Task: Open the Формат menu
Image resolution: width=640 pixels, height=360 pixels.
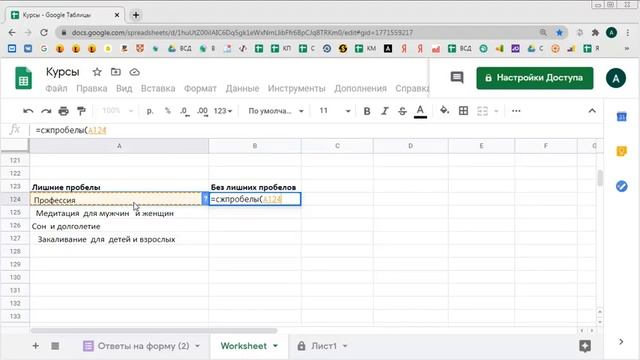Action: tap(200, 89)
